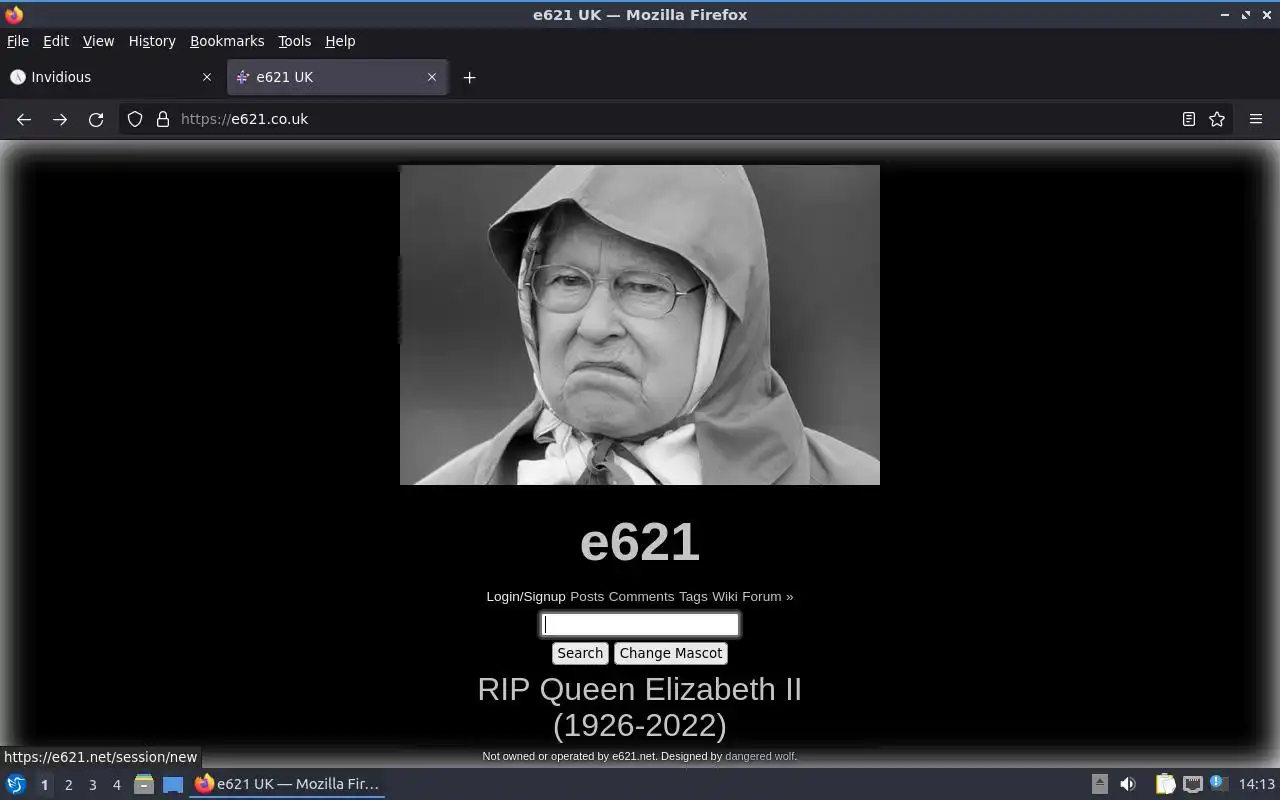The image size is (1280, 800).
Task: Select the Firefox window in the taskbar
Action: tap(287, 784)
